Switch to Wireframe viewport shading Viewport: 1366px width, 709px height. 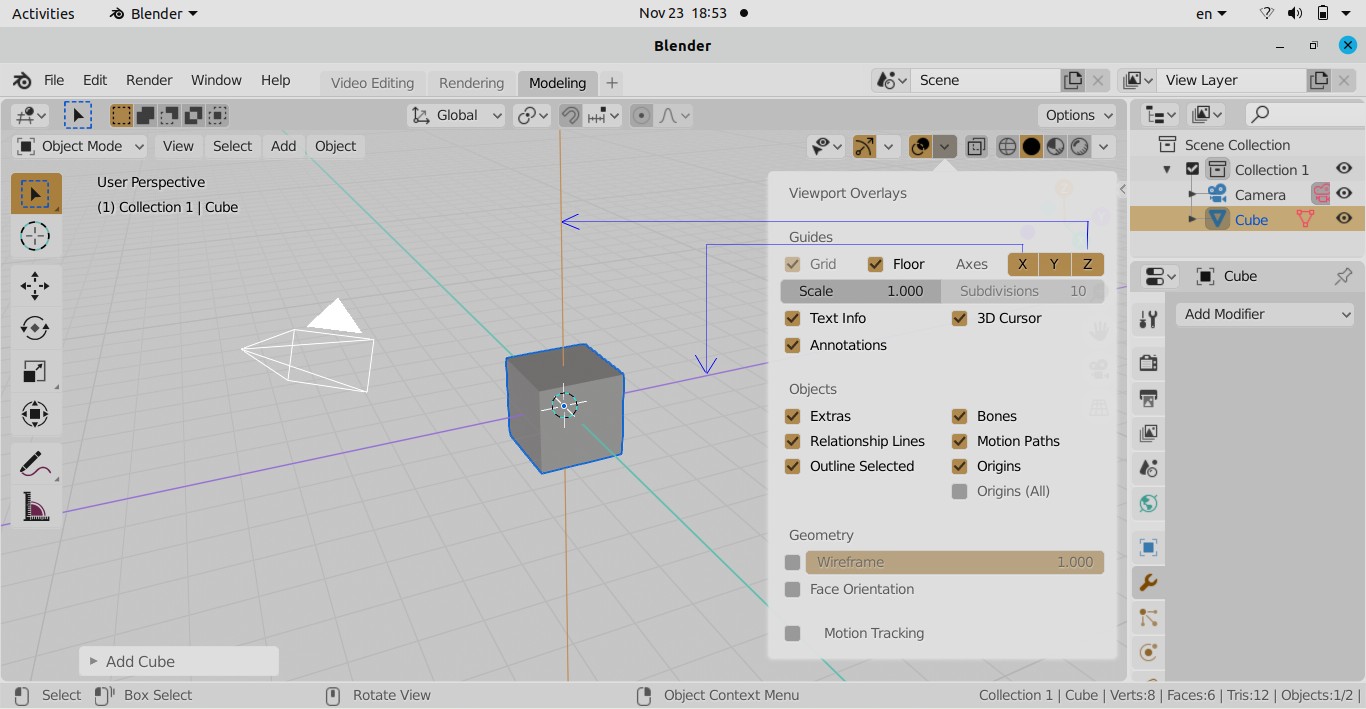(1008, 147)
